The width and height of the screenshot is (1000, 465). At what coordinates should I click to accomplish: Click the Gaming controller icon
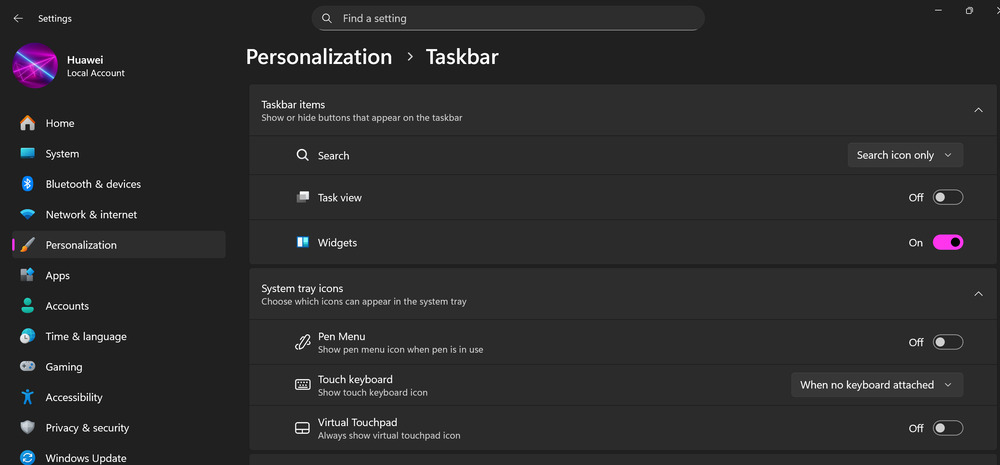pos(27,367)
